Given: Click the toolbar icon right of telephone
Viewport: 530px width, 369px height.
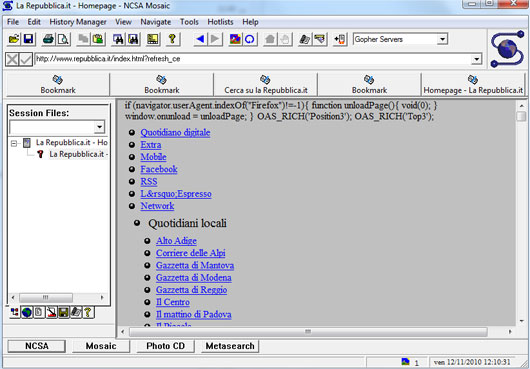Looking at the screenshot, I should (x=319, y=39).
